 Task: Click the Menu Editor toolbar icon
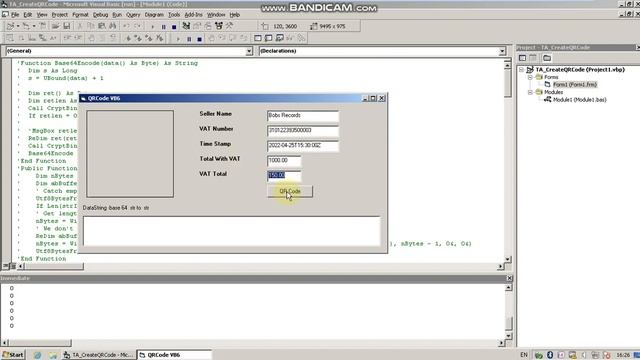[44, 26]
